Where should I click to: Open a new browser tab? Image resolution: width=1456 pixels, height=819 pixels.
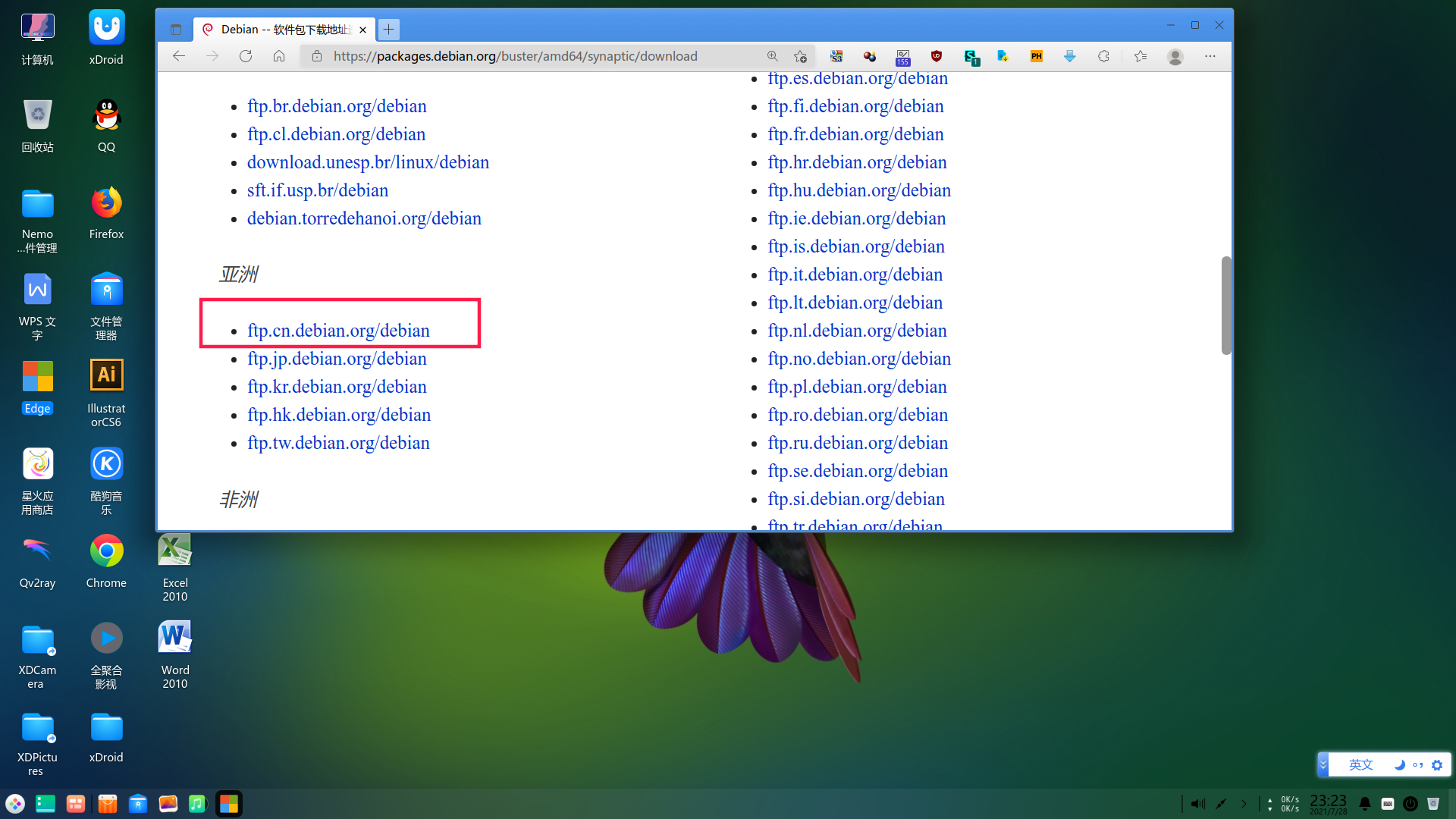[x=388, y=30]
